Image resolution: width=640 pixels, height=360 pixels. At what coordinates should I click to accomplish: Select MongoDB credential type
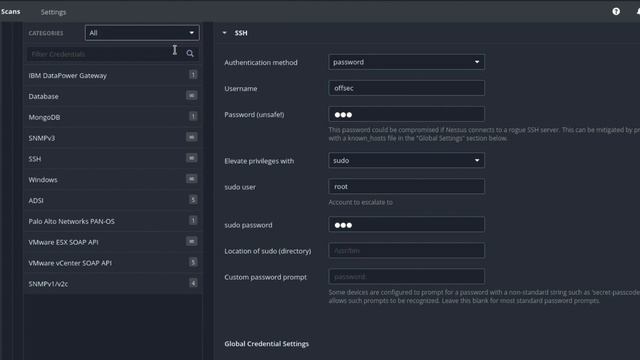point(113,117)
